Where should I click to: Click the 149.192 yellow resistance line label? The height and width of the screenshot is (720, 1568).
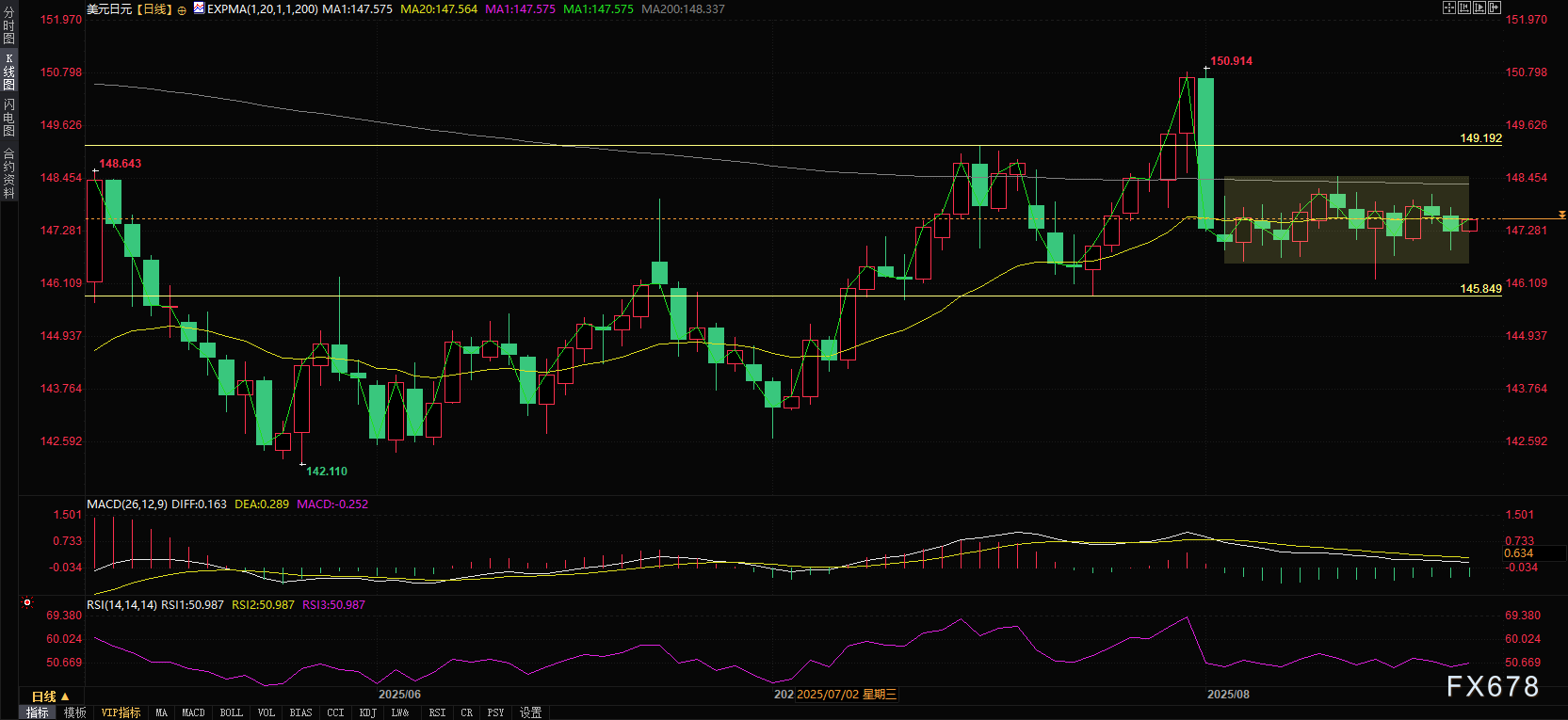pyautogui.click(x=1480, y=138)
